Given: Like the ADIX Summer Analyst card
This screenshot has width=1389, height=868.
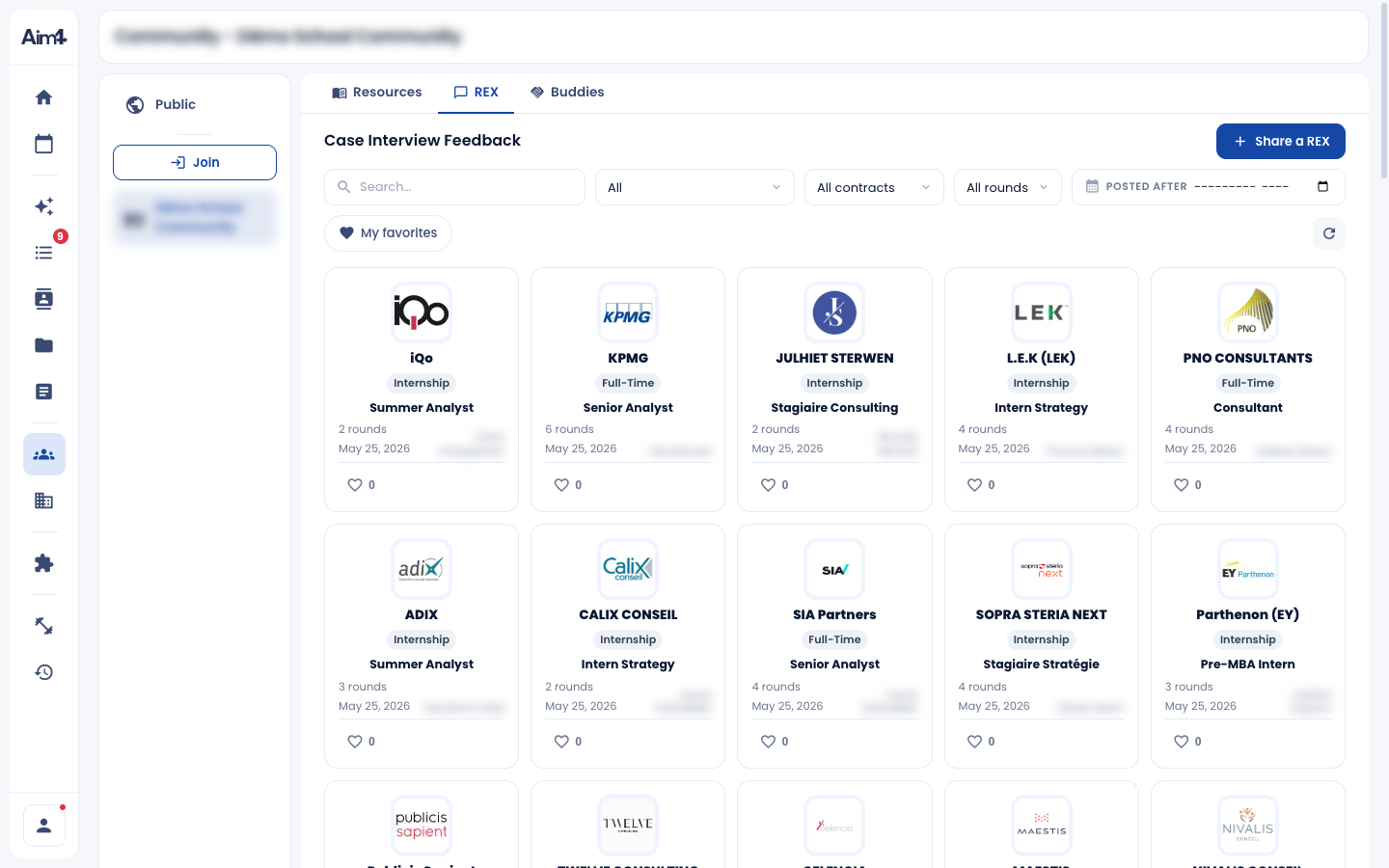Looking at the screenshot, I should 355,742.
